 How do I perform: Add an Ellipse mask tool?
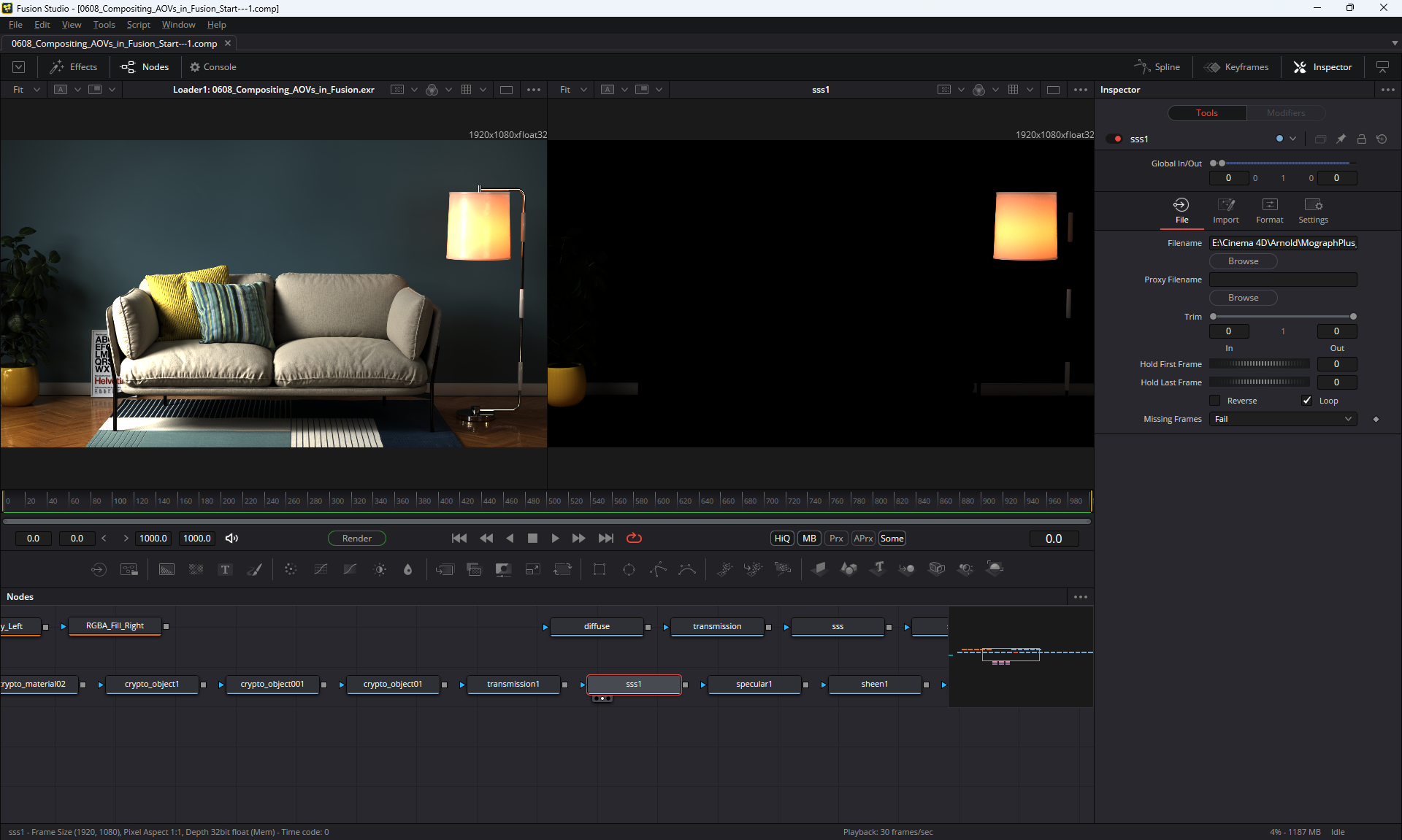point(629,569)
